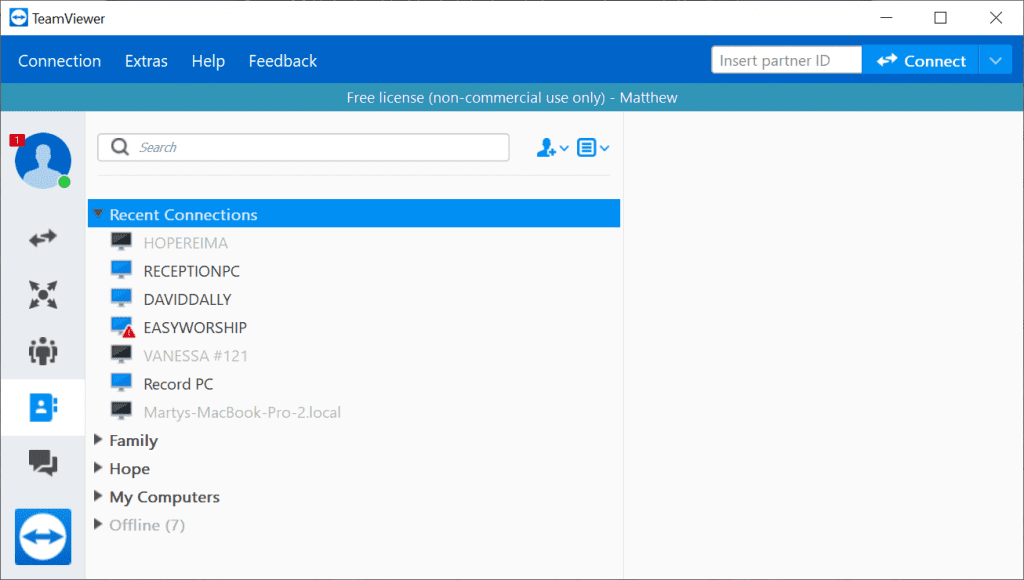Open the user profile avatar
This screenshot has height=580, width=1024.
coord(43,161)
